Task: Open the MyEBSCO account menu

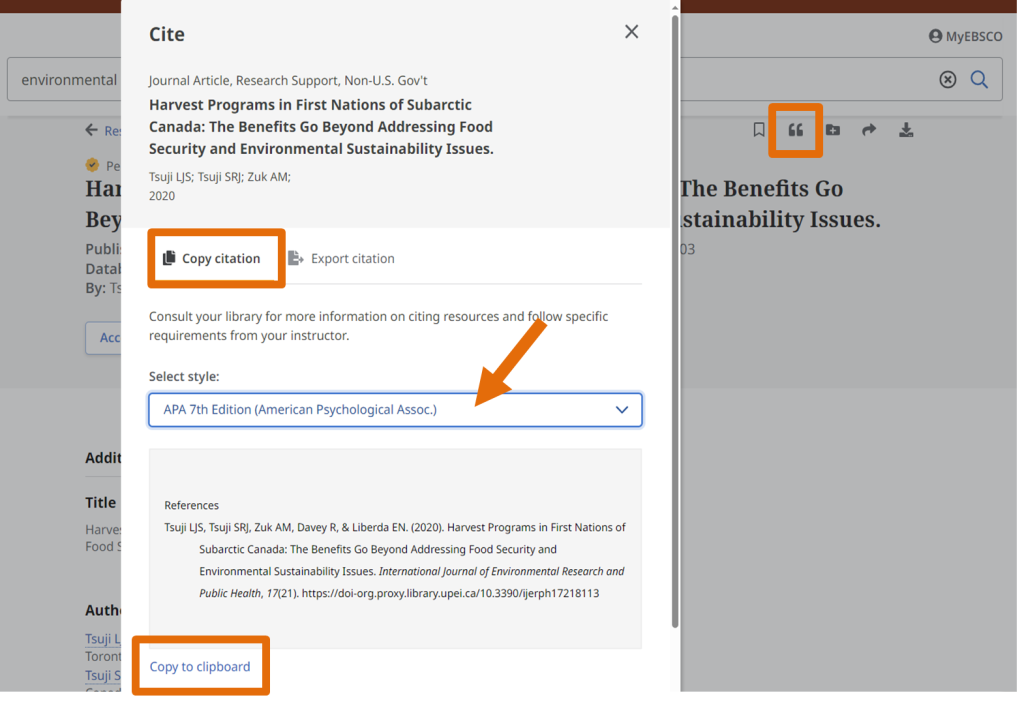Action: pyautogui.click(x=965, y=36)
